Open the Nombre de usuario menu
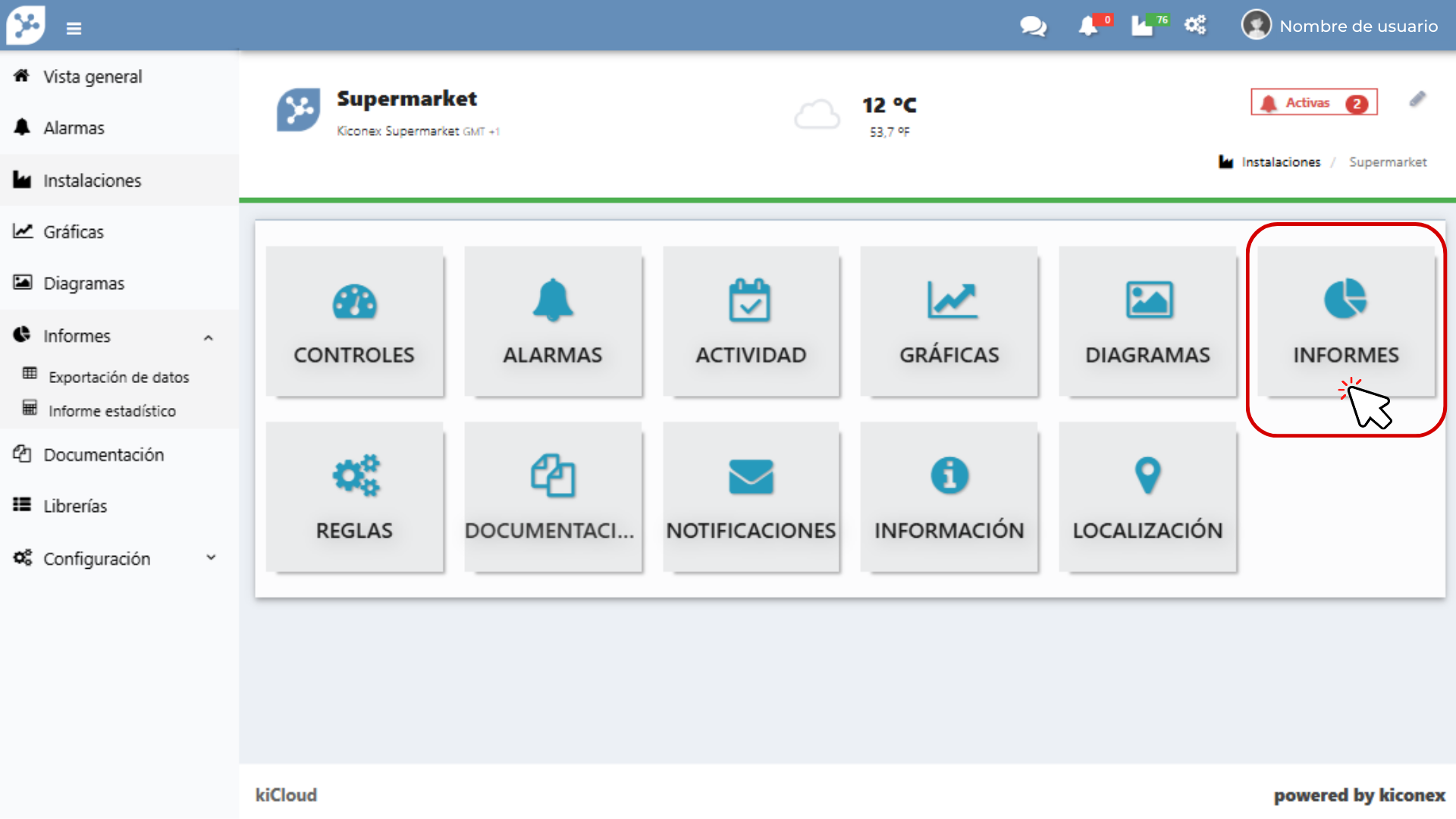1456x819 pixels. click(x=1341, y=26)
